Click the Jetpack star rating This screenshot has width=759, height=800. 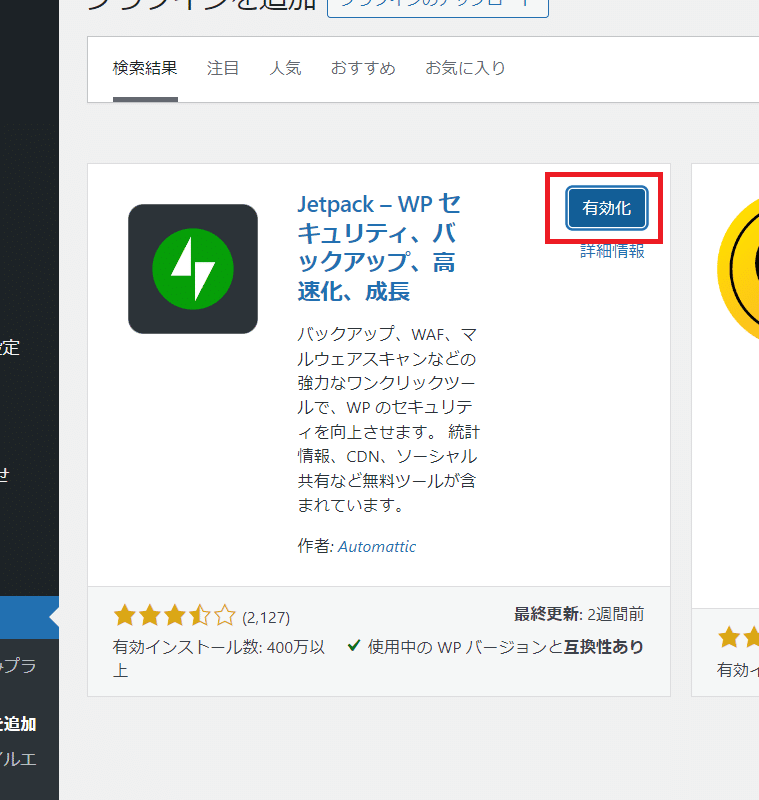coord(174,616)
